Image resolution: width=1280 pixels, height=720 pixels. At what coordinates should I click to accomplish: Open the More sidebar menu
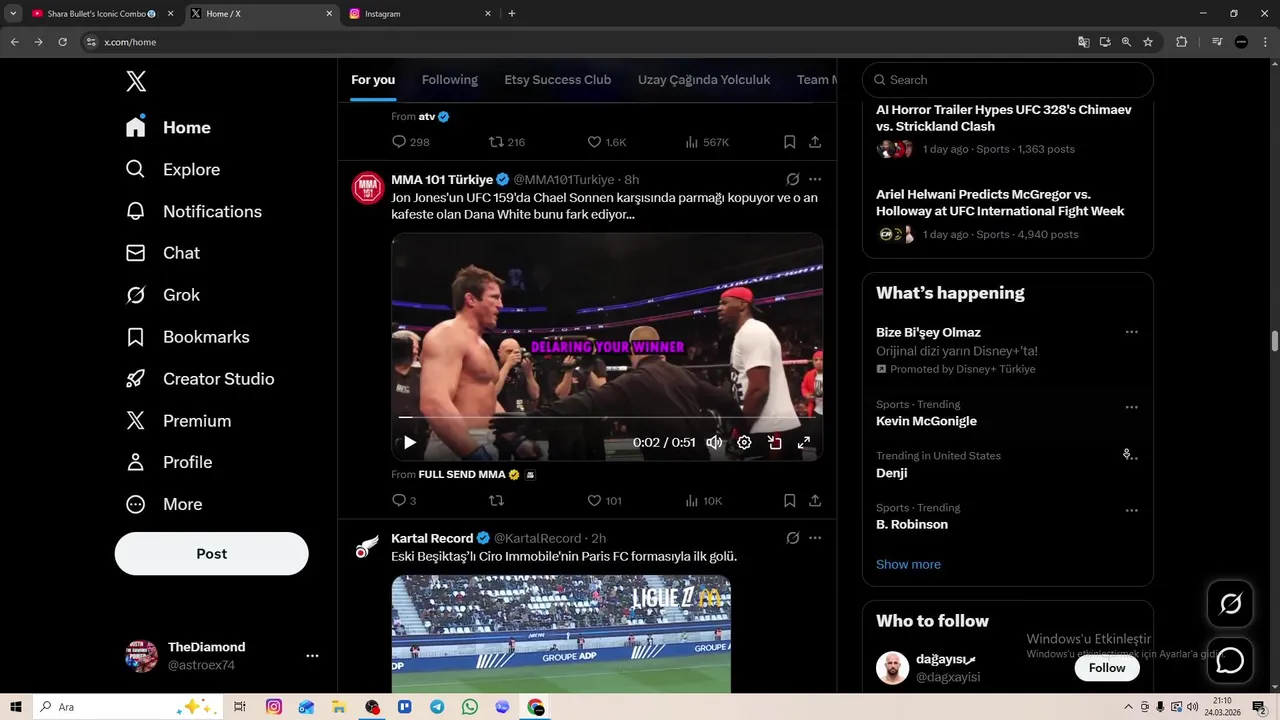click(163, 505)
